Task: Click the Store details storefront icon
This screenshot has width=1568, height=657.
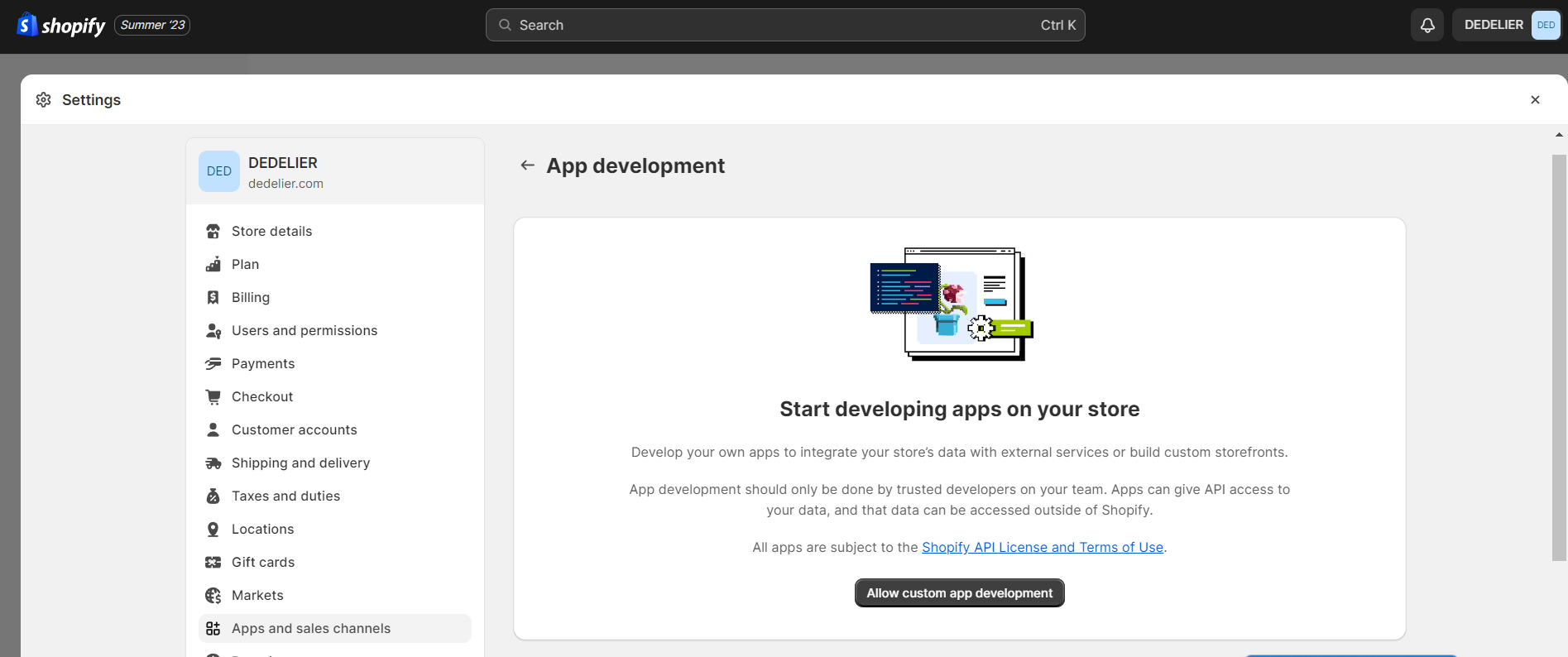Action: 213,231
